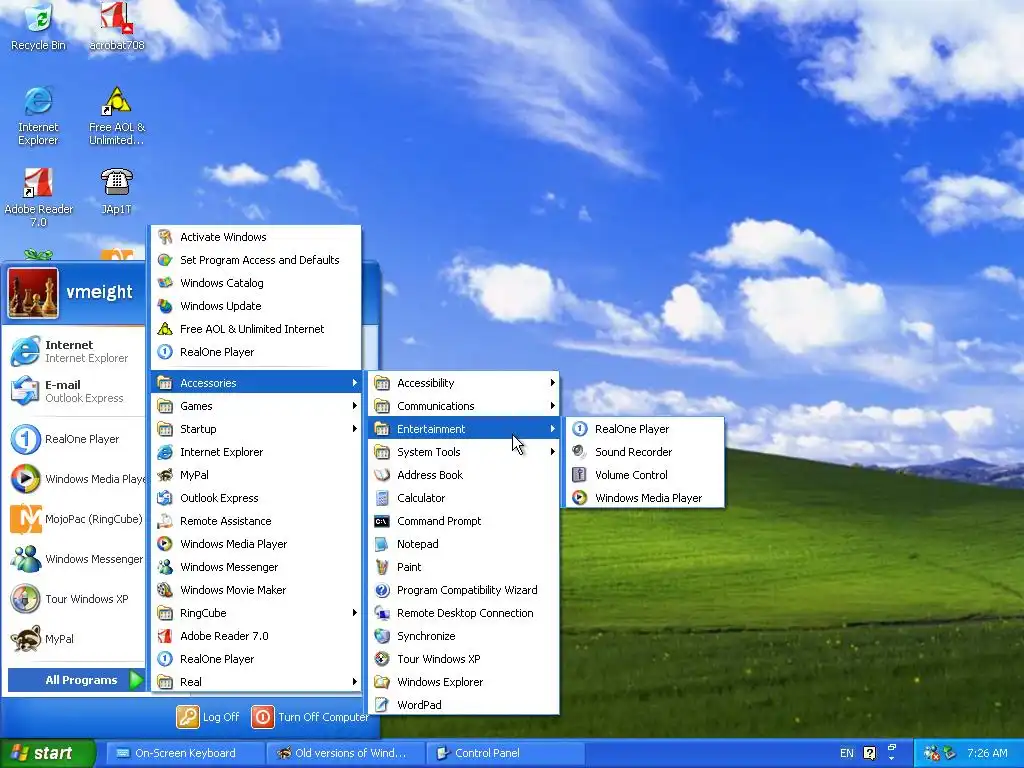Expand the Games submenu
The height and width of the screenshot is (768, 1024).
(256, 406)
